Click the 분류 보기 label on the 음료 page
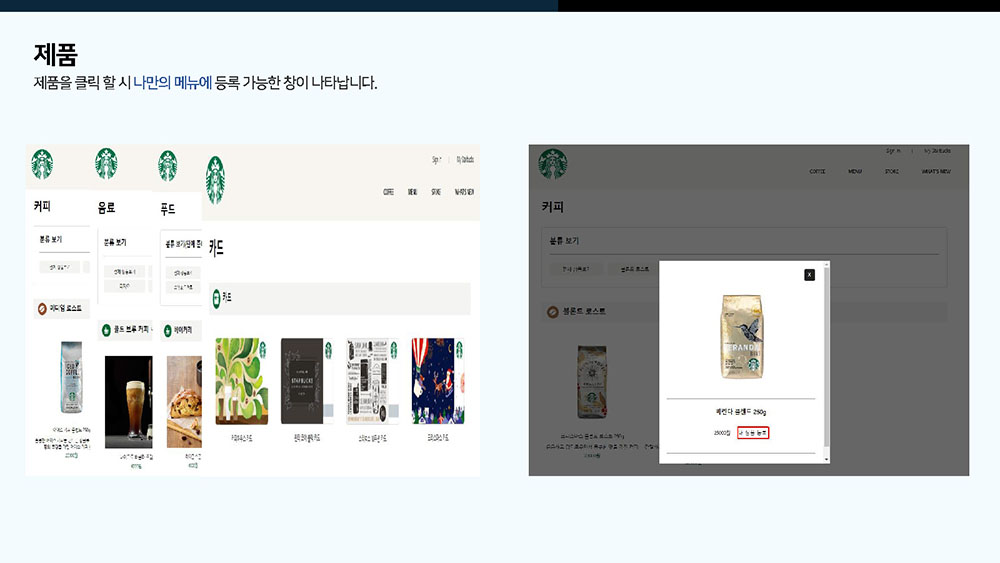1000x563 pixels. coord(115,242)
